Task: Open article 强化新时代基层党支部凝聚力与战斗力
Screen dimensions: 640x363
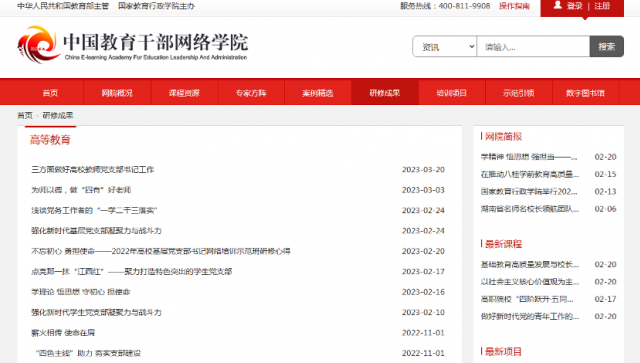Action: pyautogui.click(x=96, y=231)
